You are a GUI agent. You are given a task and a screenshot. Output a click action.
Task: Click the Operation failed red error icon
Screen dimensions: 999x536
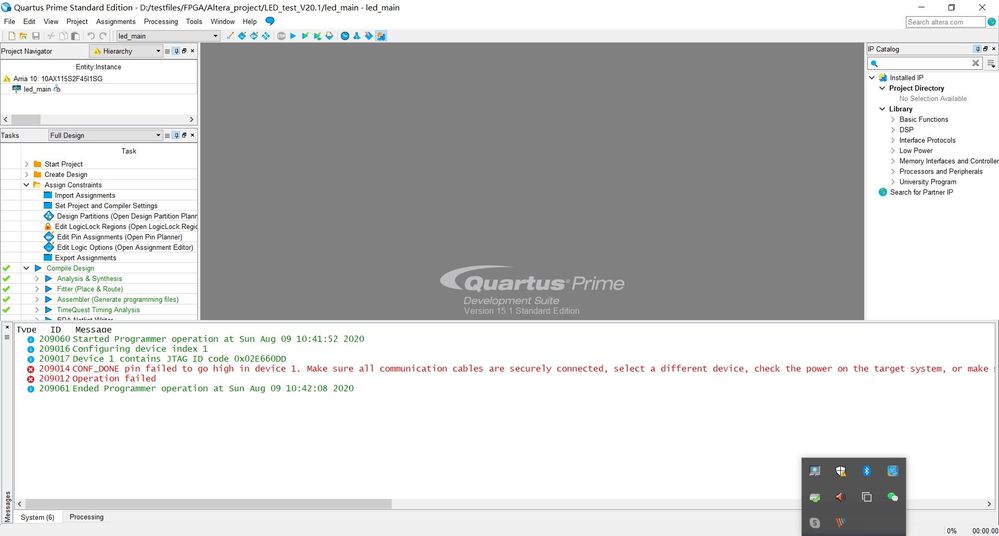point(31,379)
